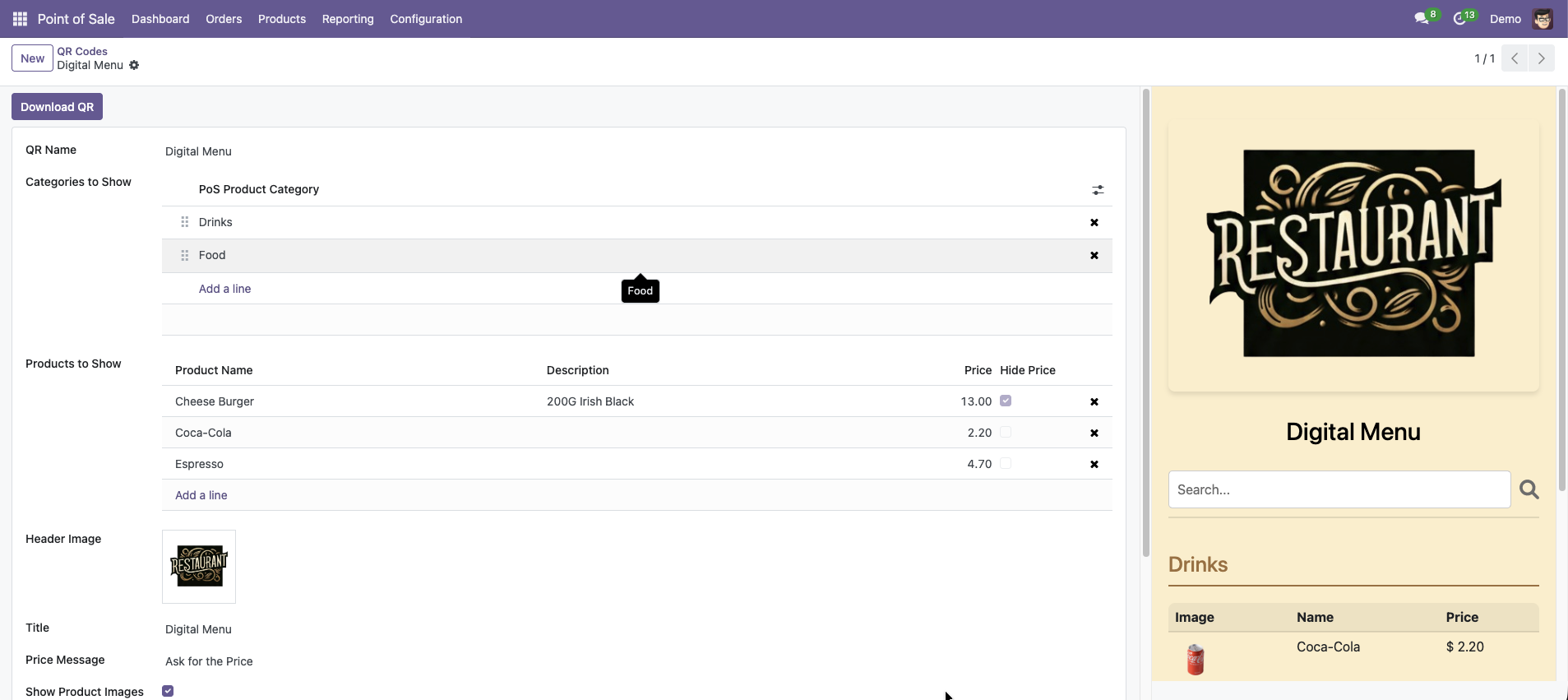Delete the Cheese Burger product line
Screen dimensions: 1568x700
coord(1094,402)
